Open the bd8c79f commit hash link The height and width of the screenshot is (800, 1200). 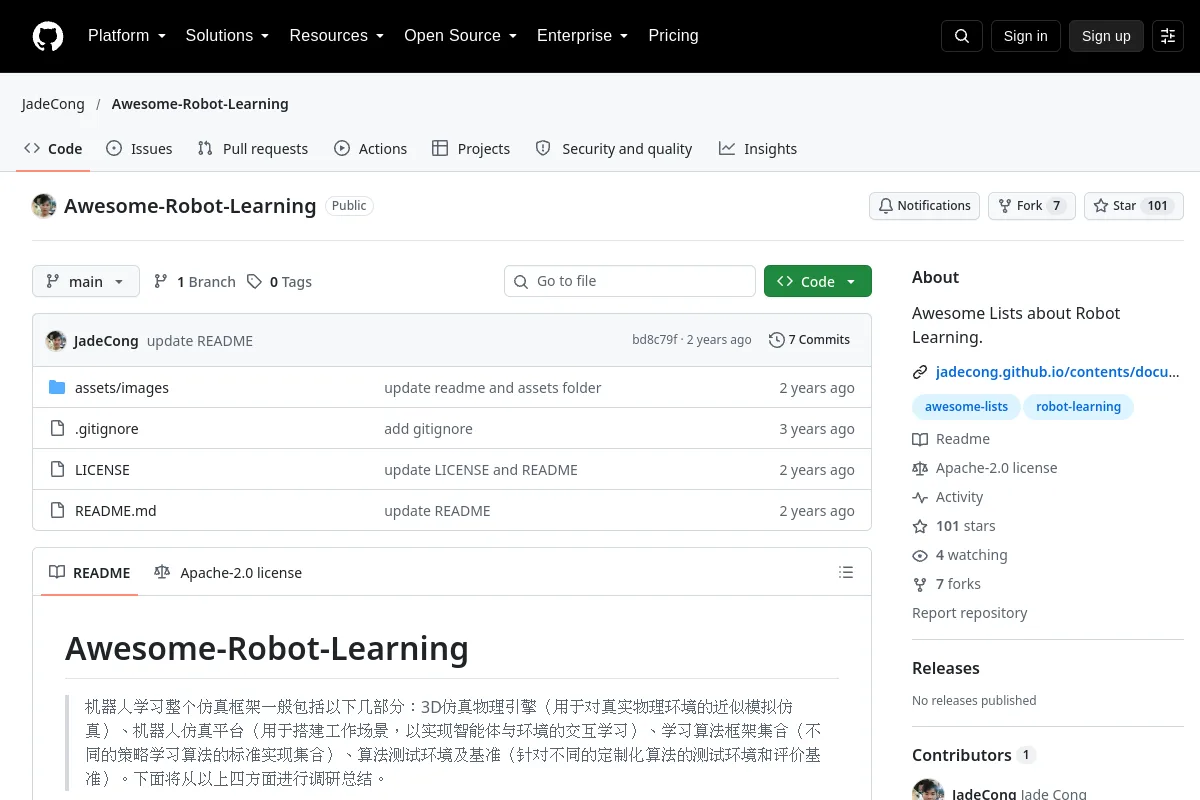click(654, 340)
